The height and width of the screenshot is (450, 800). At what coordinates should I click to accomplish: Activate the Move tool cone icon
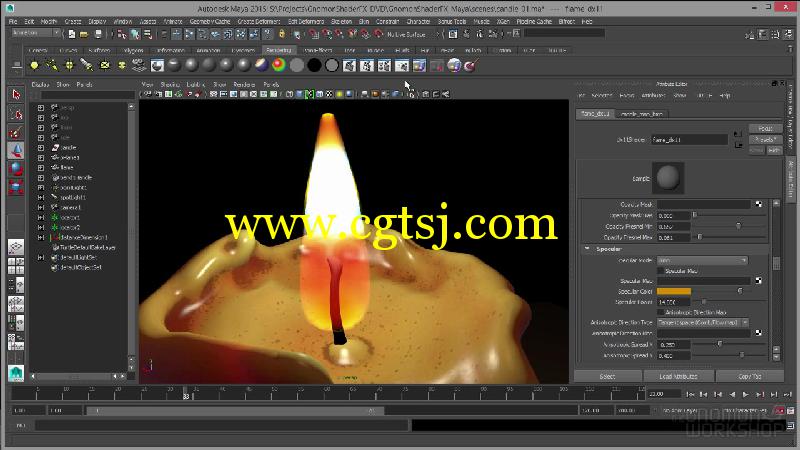16,151
